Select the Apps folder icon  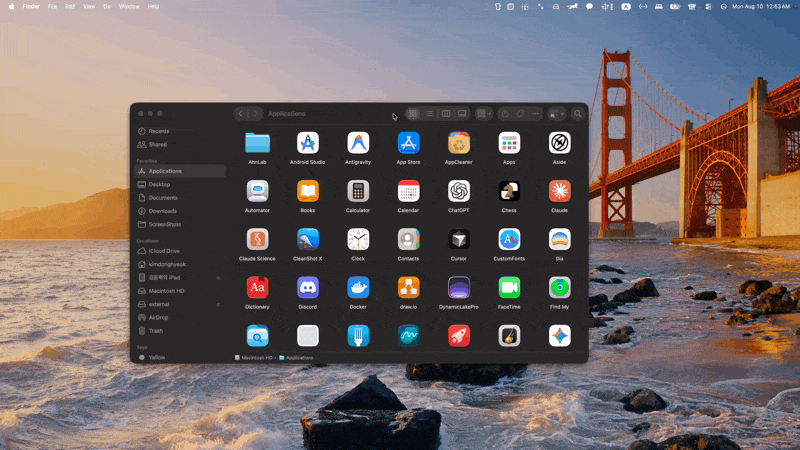coord(509,143)
